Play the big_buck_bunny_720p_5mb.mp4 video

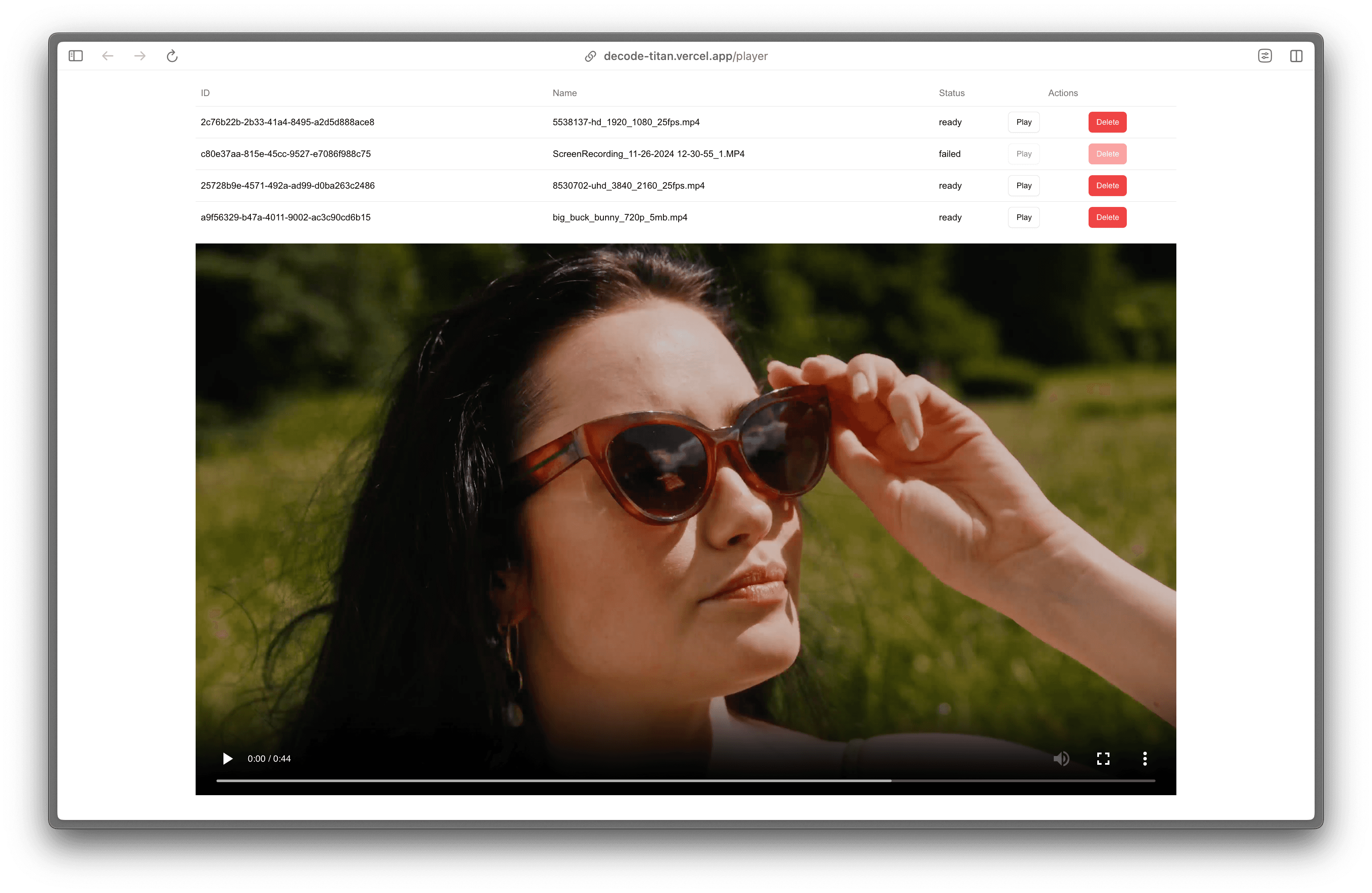[x=1024, y=217]
